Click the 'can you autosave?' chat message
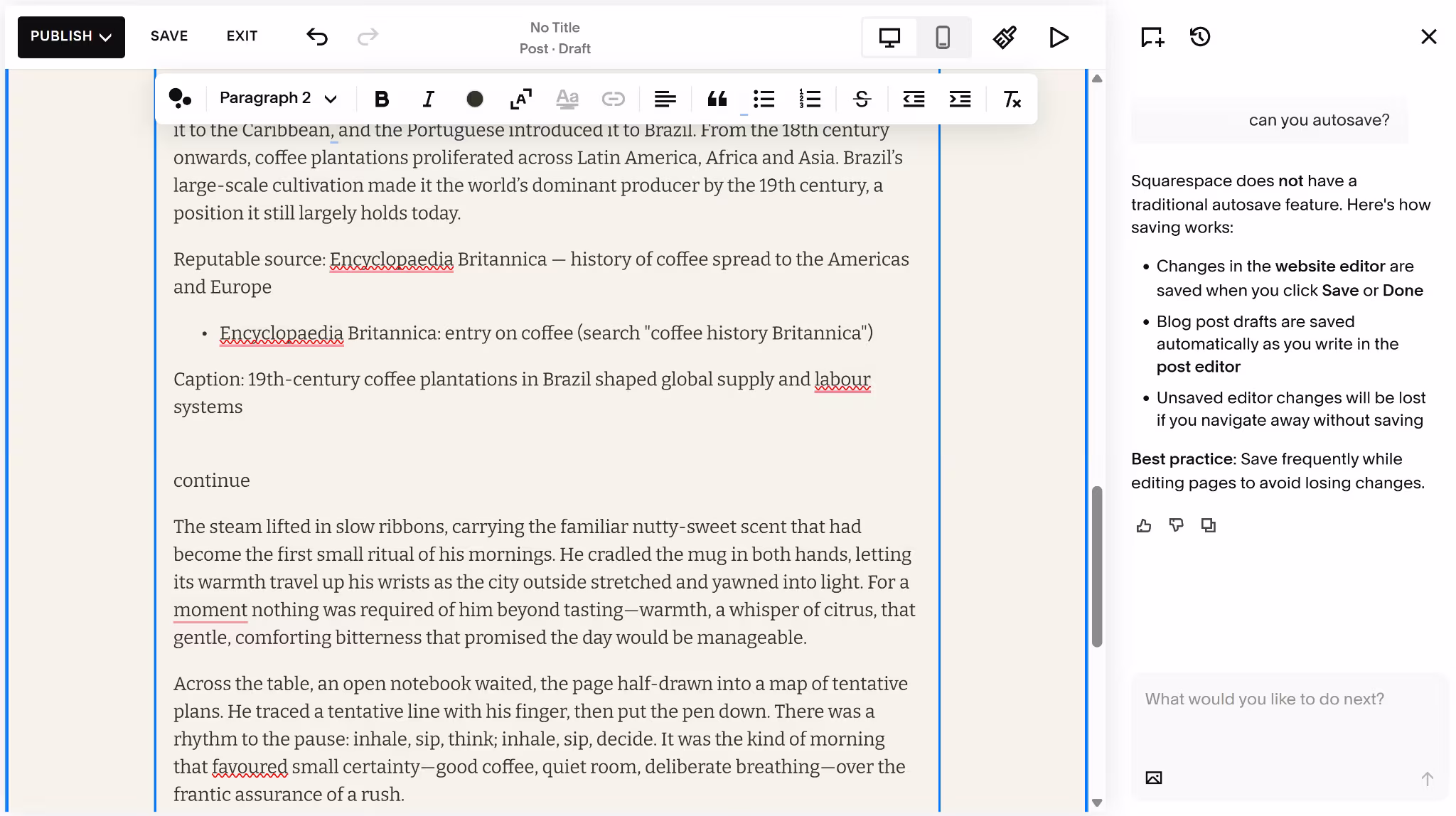The height and width of the screenshot is (816, 1456). pos(1319,120)
